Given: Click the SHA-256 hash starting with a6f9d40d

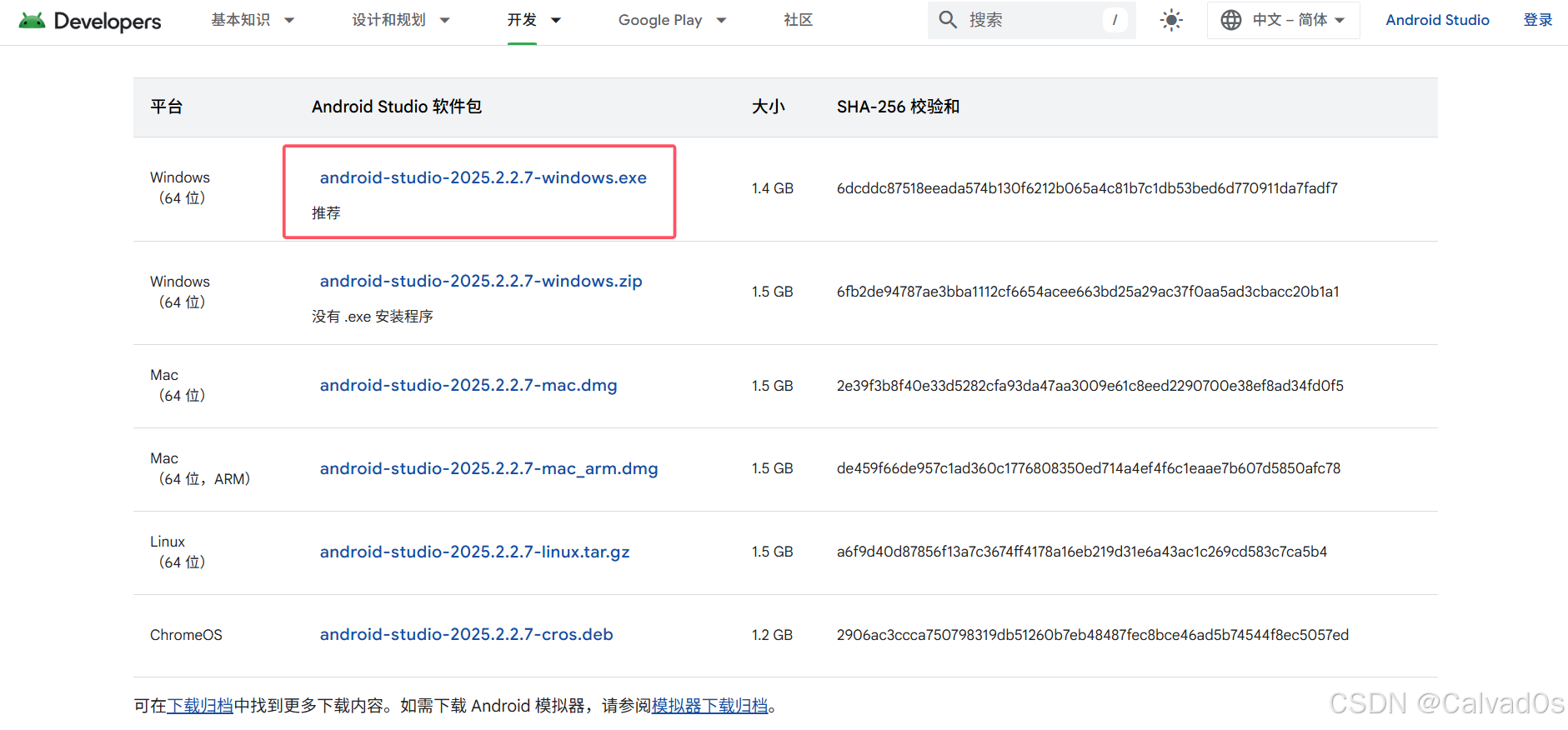Looking at the screenshot, I should [1082, 552].
